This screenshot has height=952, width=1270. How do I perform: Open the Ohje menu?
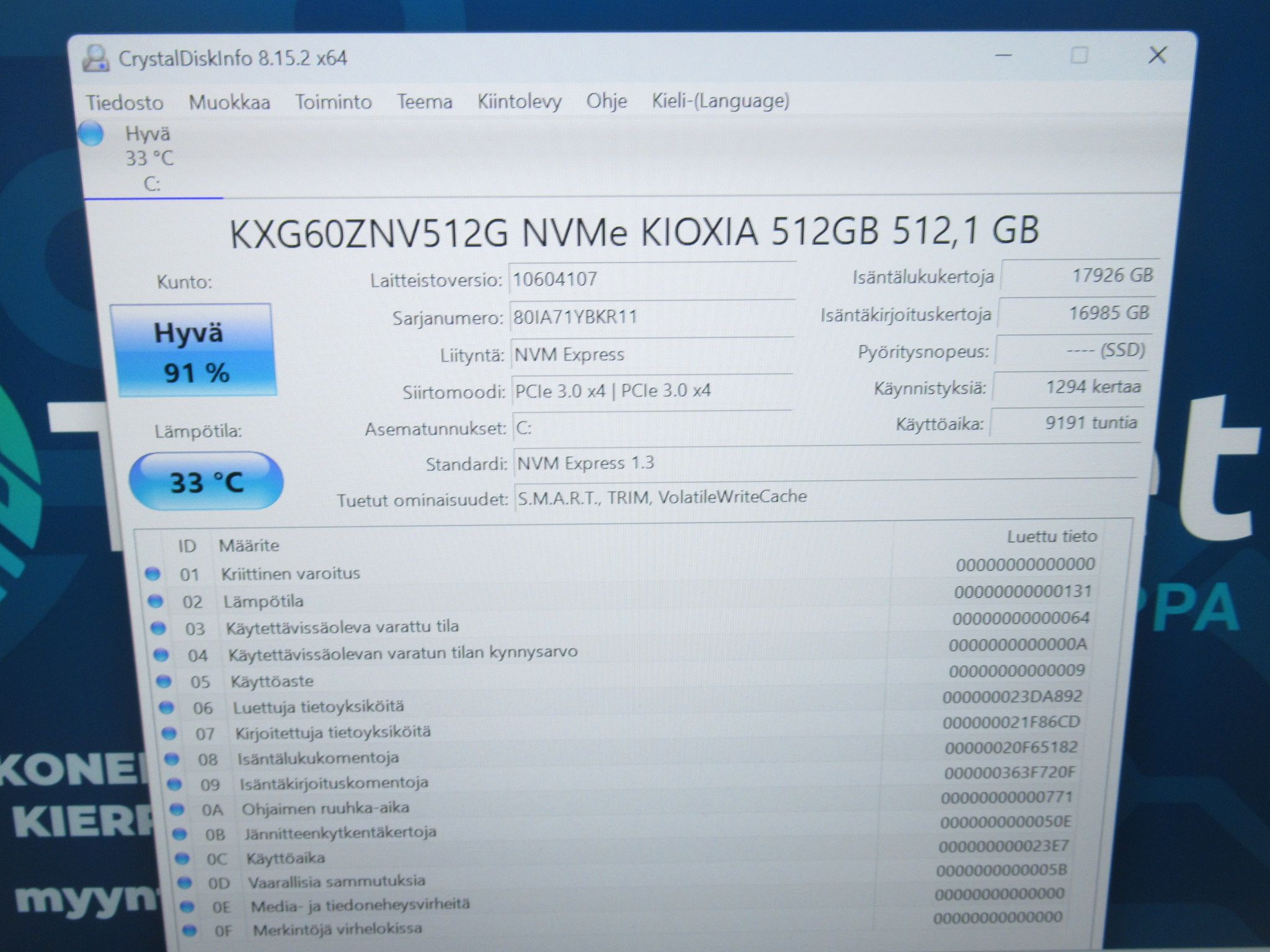606,100
